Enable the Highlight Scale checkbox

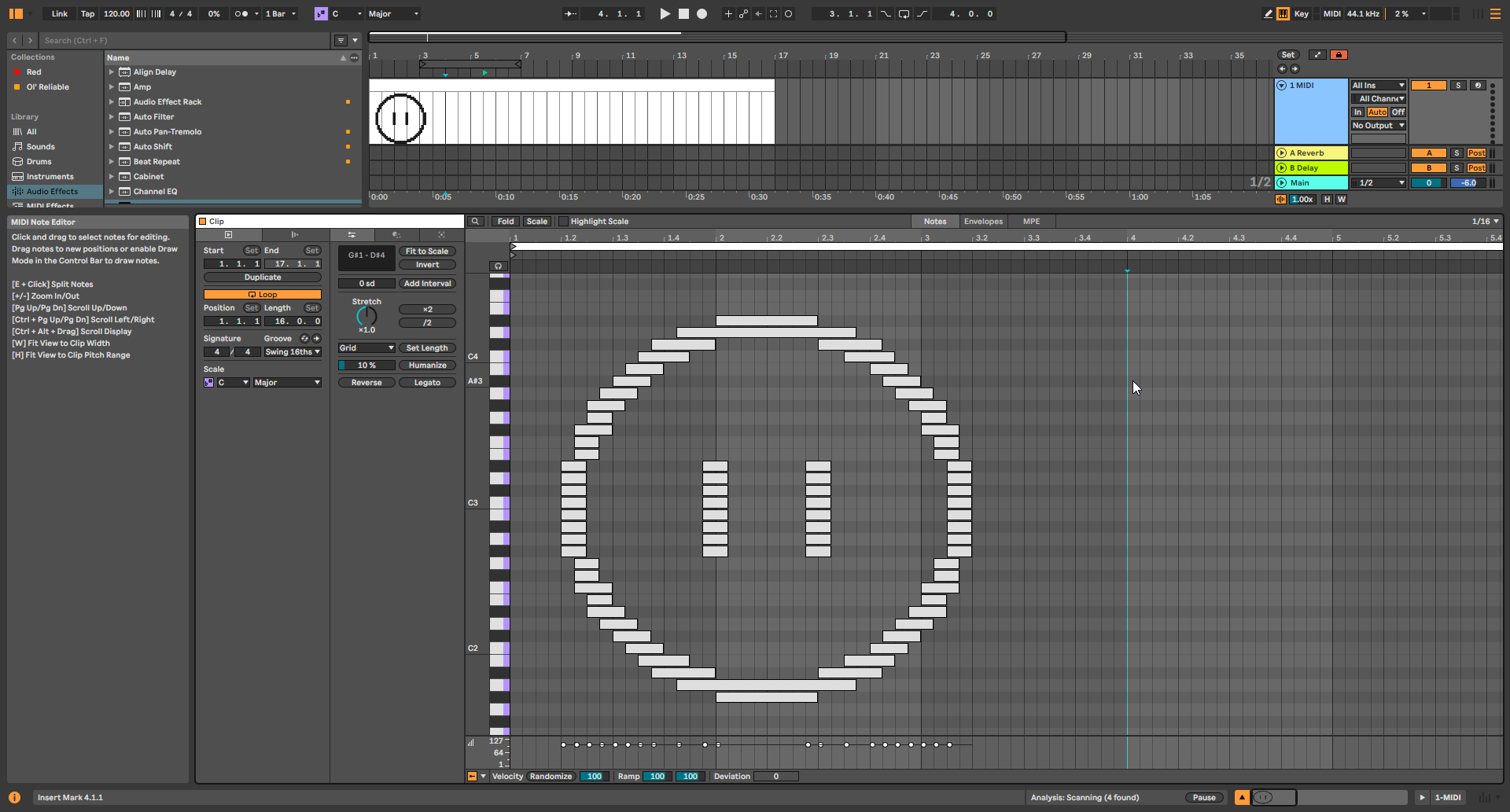tap(562, 222)
